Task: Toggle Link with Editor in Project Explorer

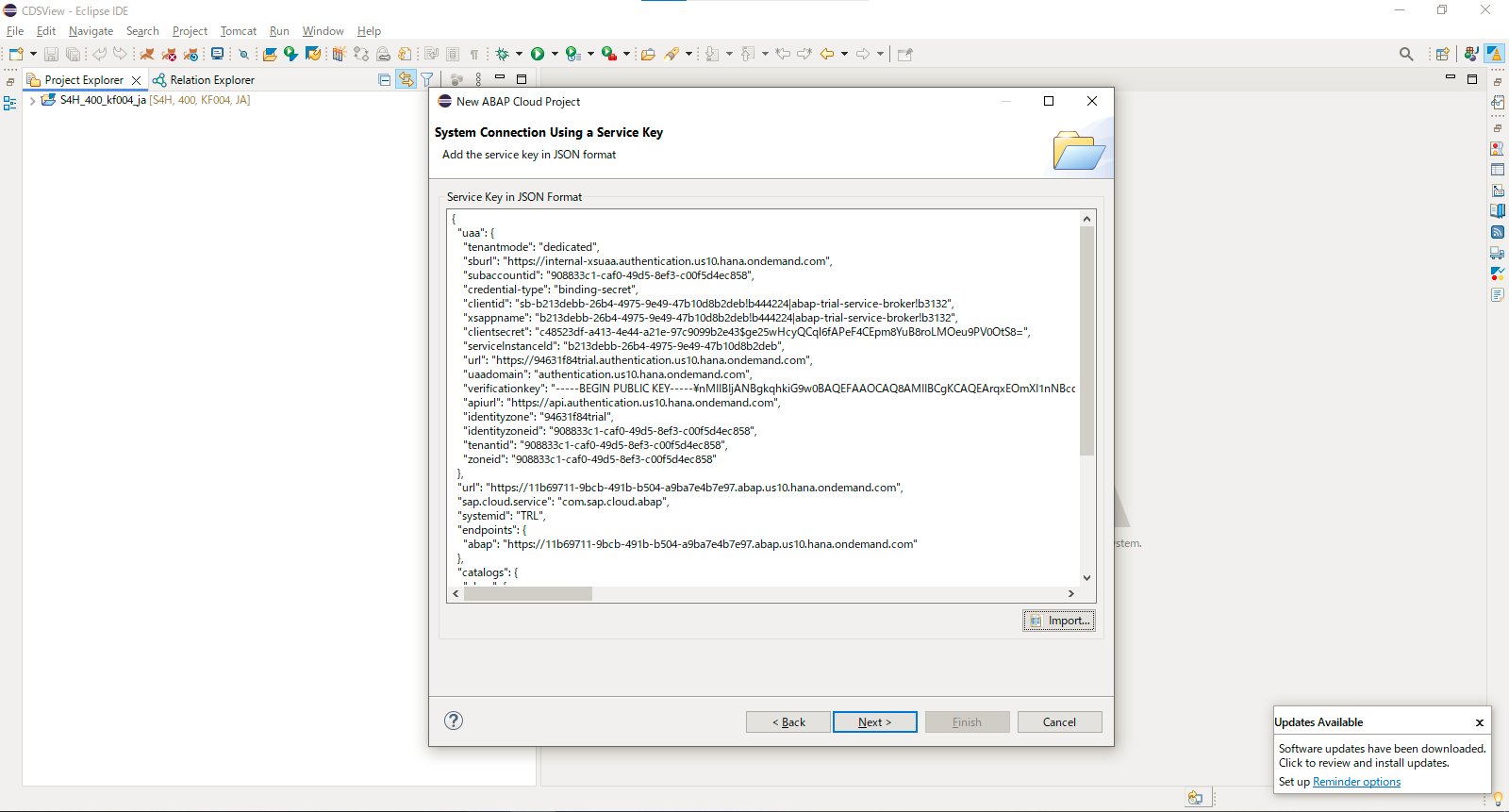Action: (406, 80)
